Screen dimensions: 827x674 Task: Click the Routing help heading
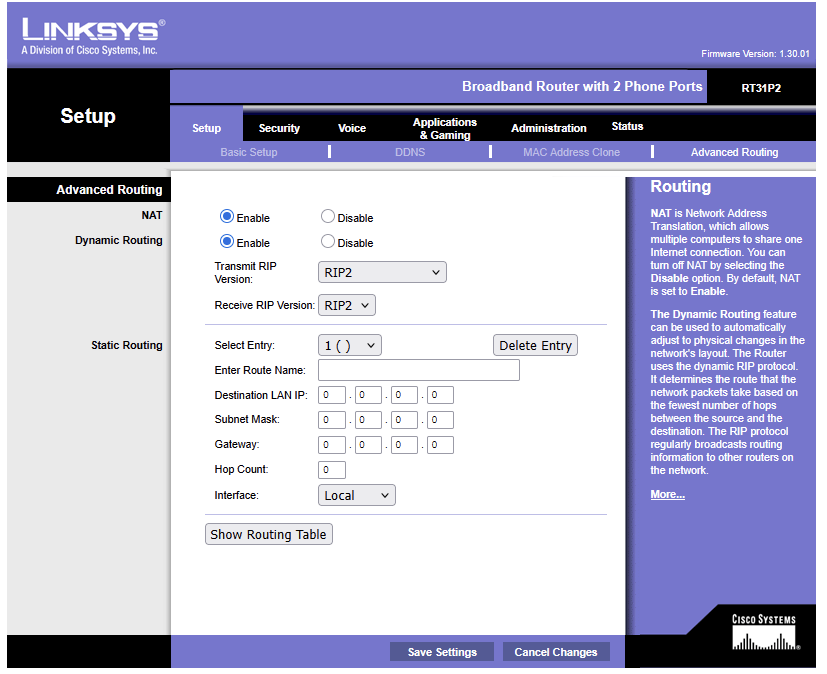pos(680,186)
